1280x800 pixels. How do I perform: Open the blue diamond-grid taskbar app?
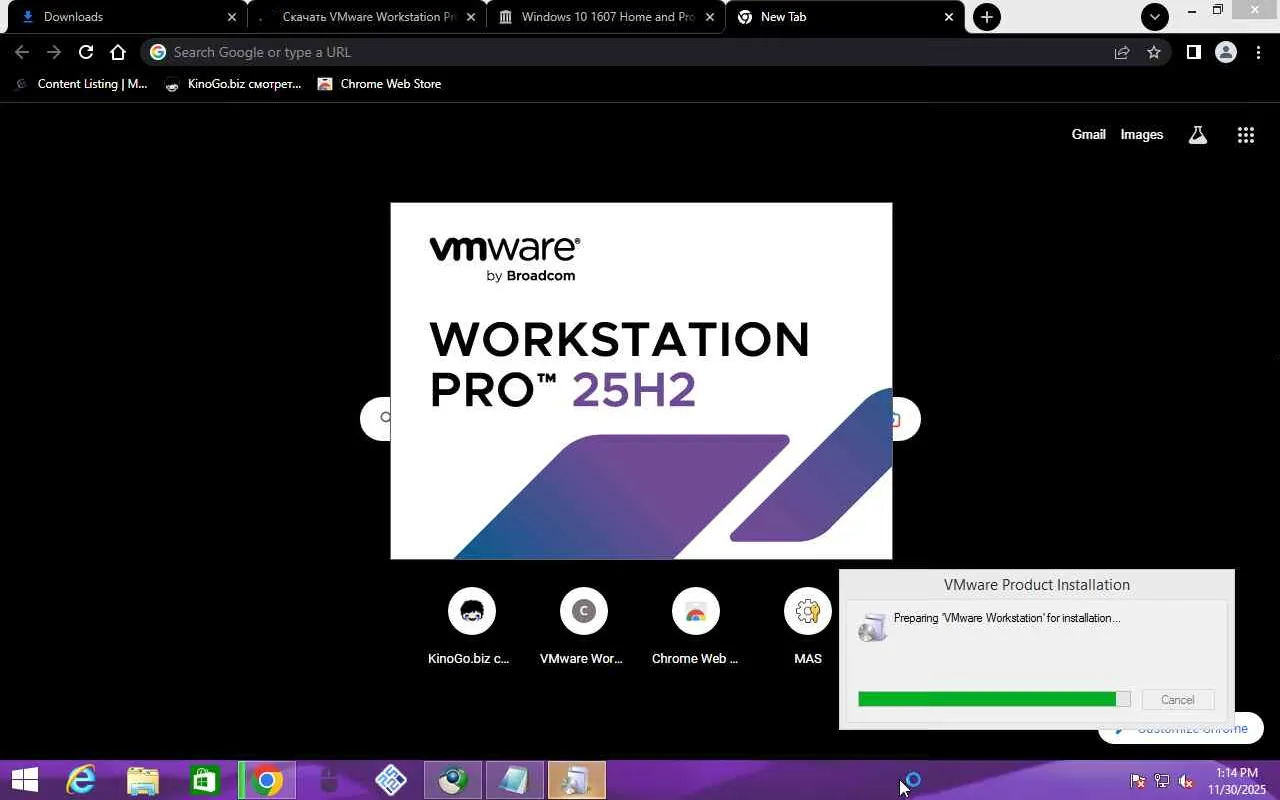(390, 780)
